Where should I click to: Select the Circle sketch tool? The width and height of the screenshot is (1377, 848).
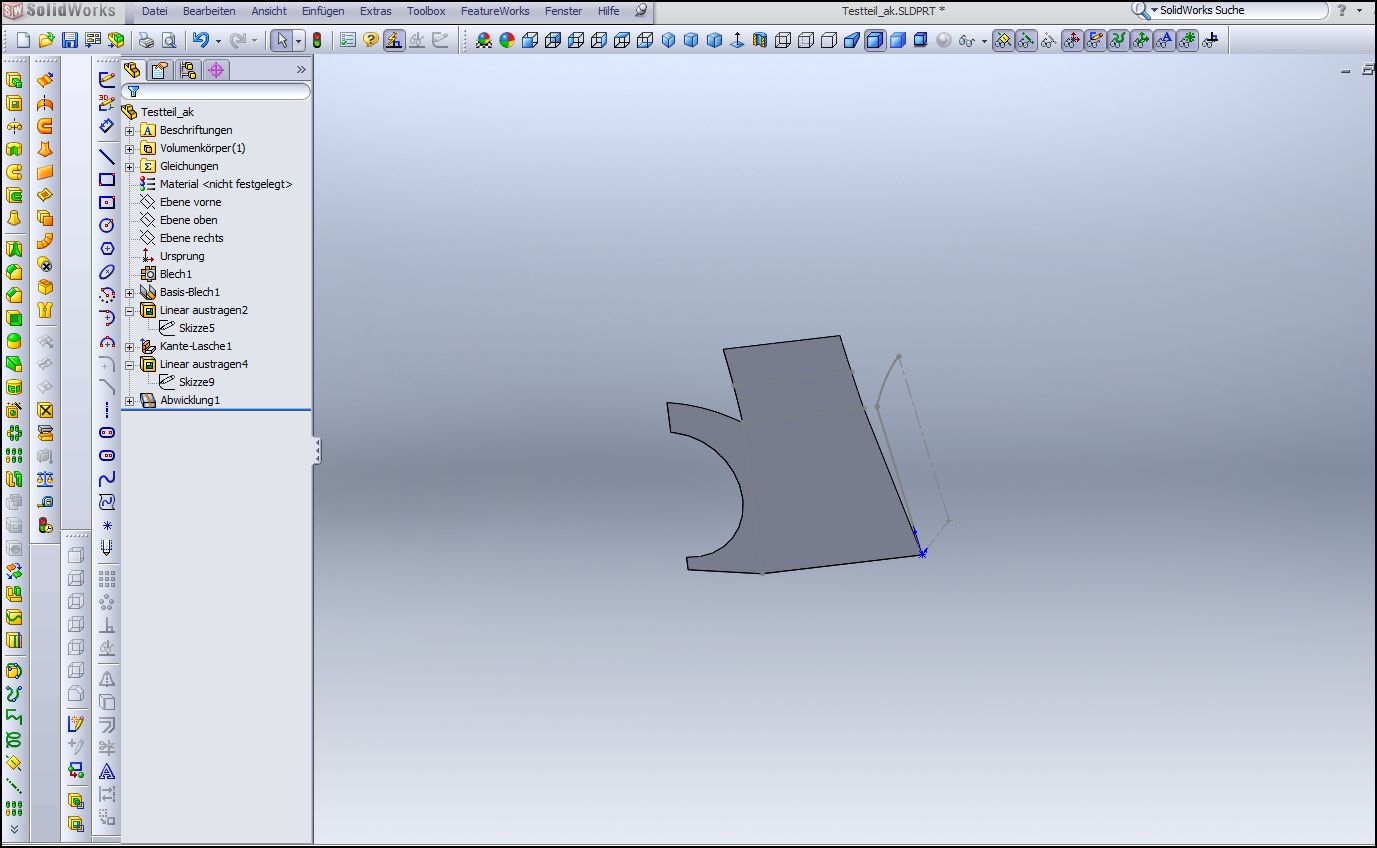107,226
